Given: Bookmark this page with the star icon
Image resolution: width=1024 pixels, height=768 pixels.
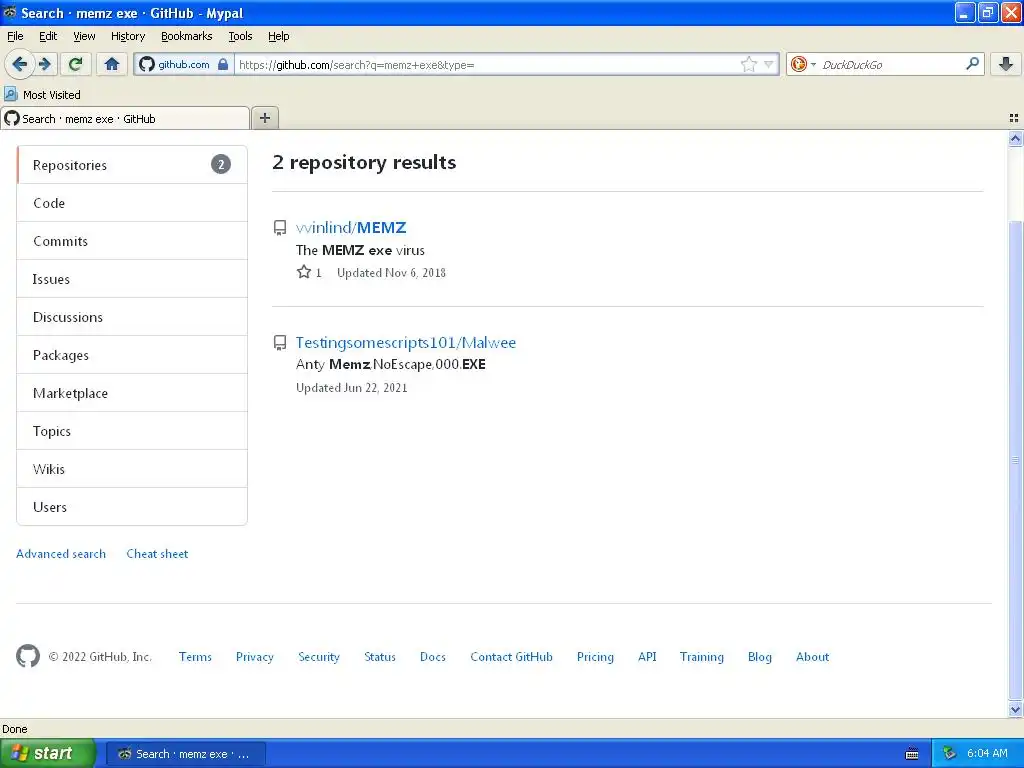Looking at the screenshot, I should tap(748, 64).
